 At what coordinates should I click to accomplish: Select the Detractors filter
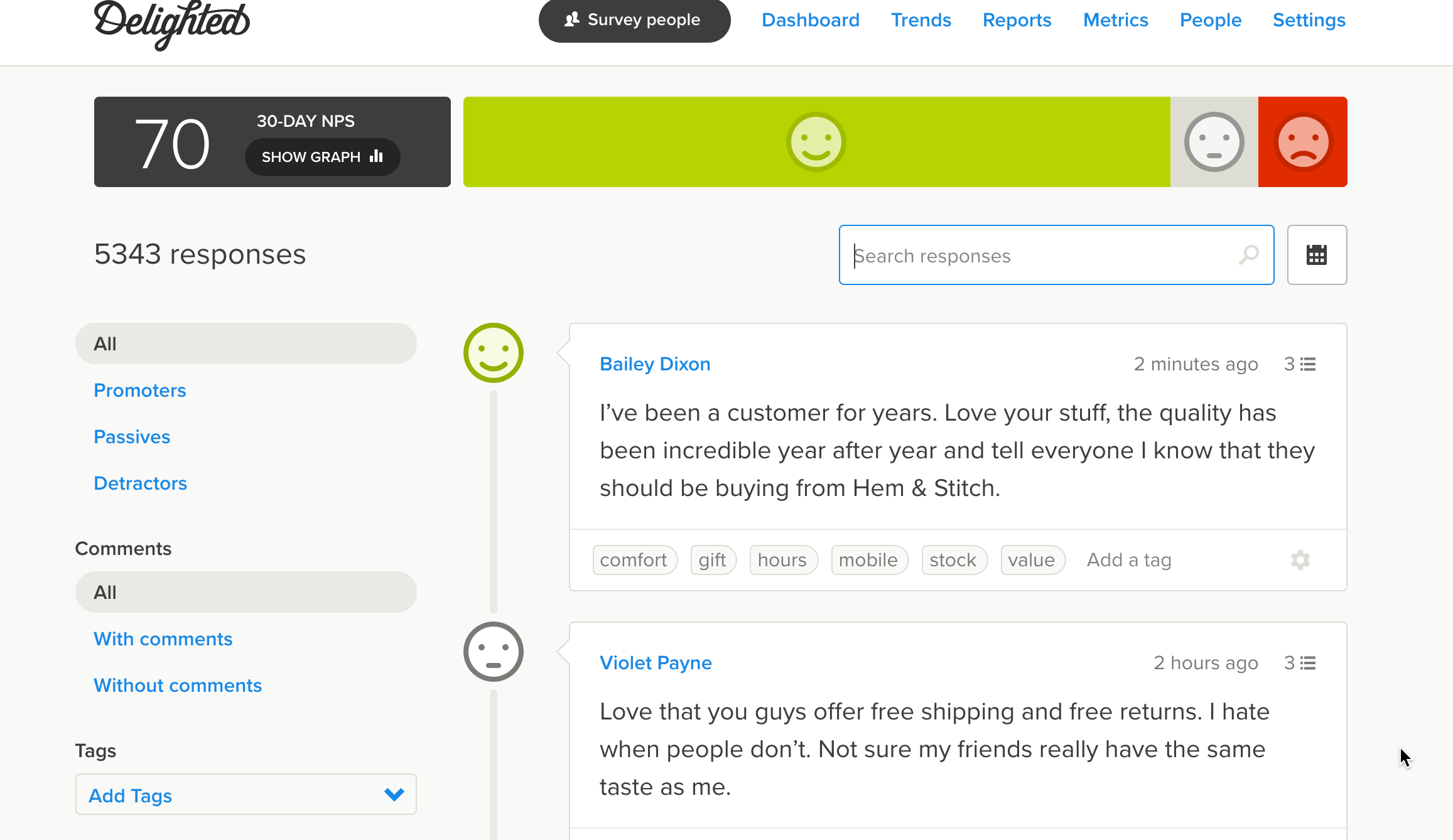coord(140,483)
